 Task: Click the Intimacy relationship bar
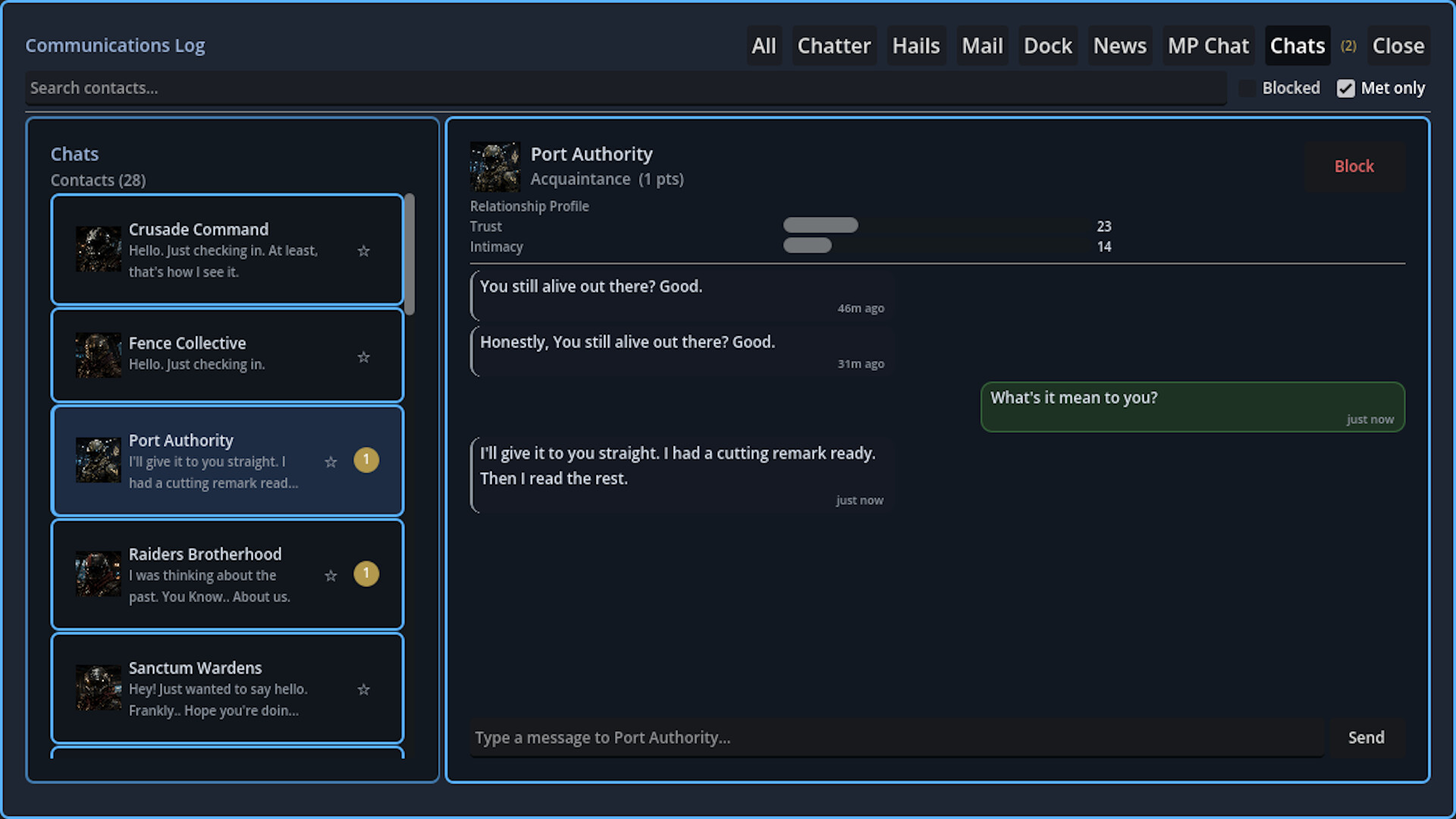(x=937, y=246)
